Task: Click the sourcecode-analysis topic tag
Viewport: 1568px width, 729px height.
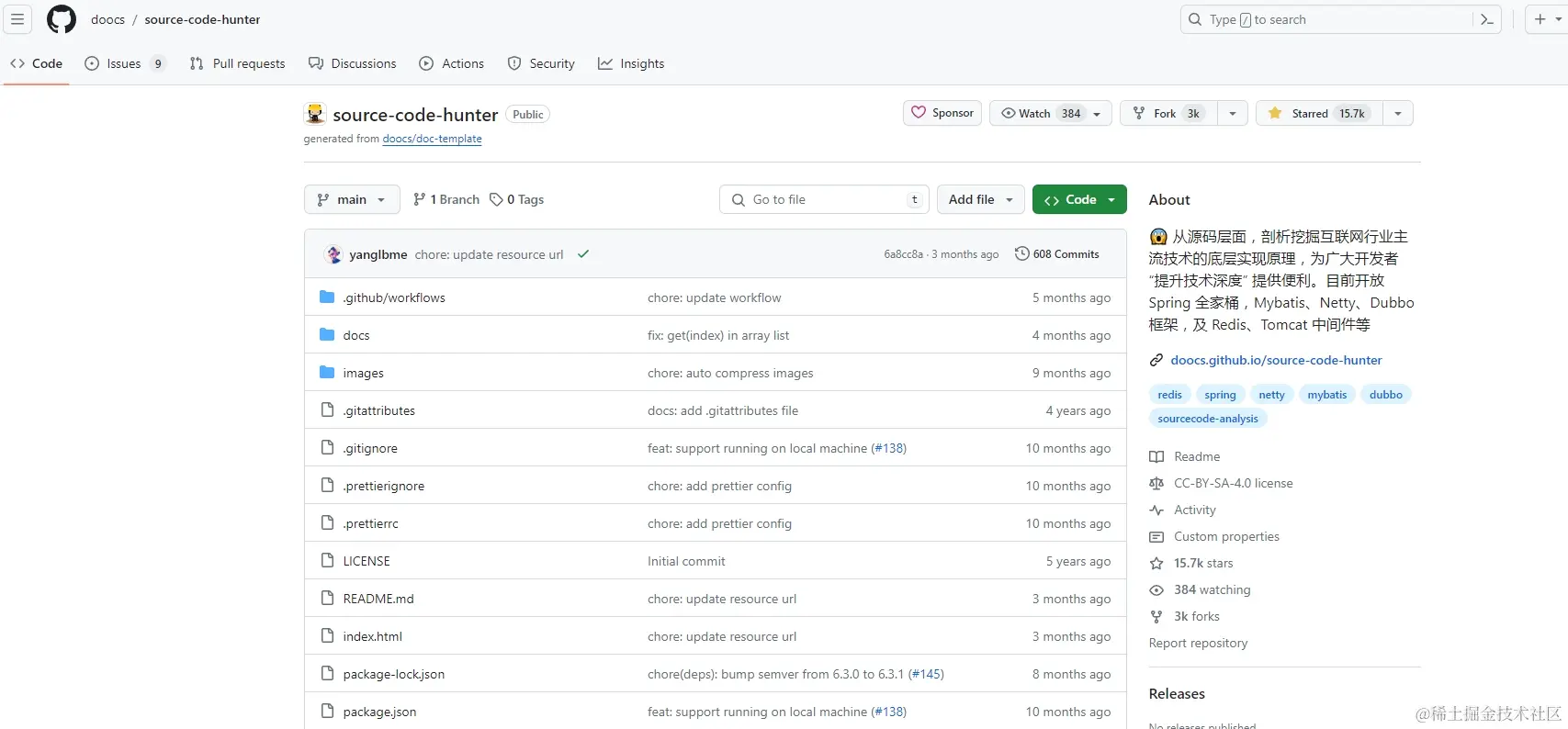Action: pyautogui.click(x=1208, y=419)
